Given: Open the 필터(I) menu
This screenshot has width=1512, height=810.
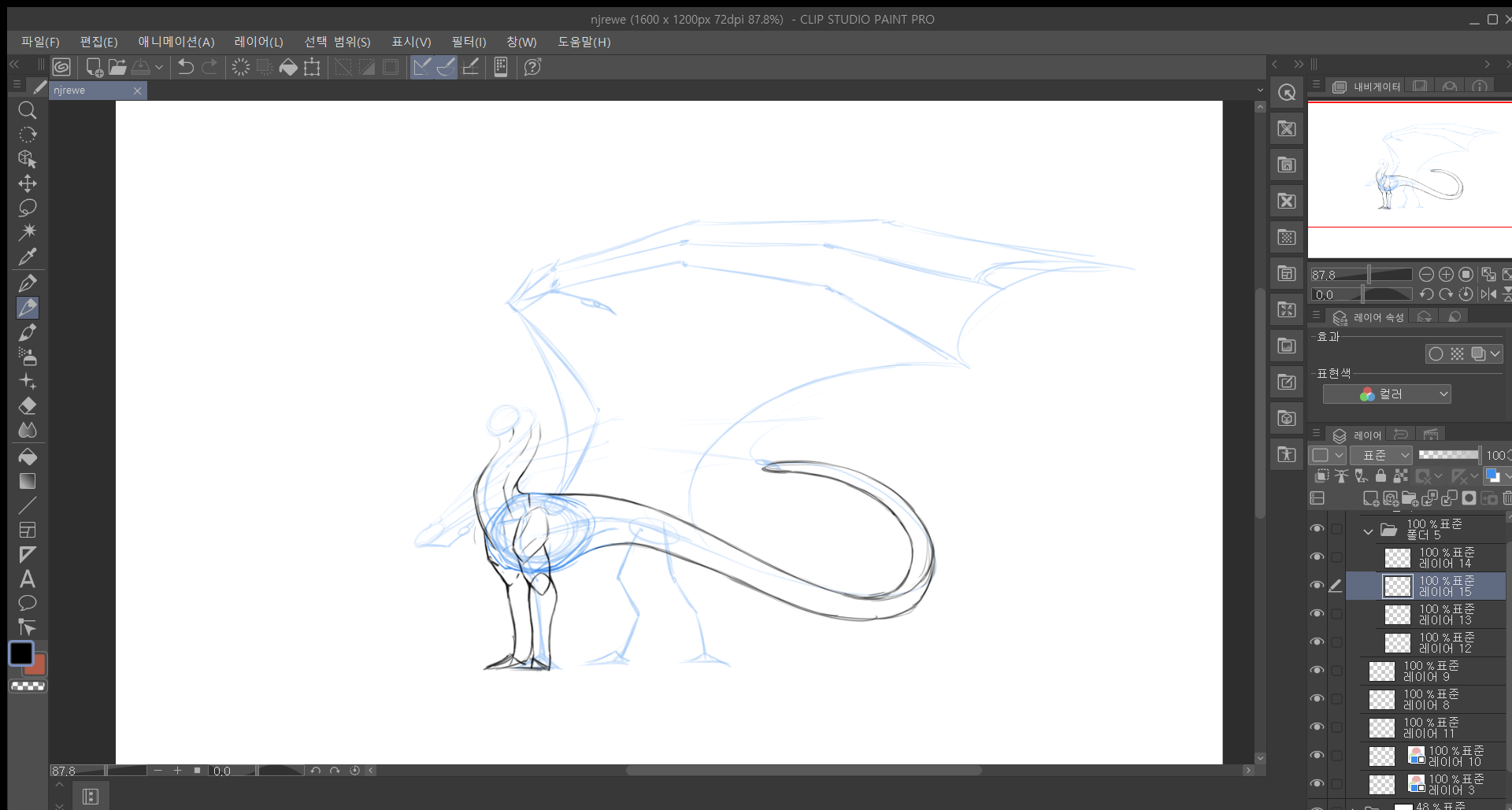Looking at the screenshot, I should [x=469, y=42].
